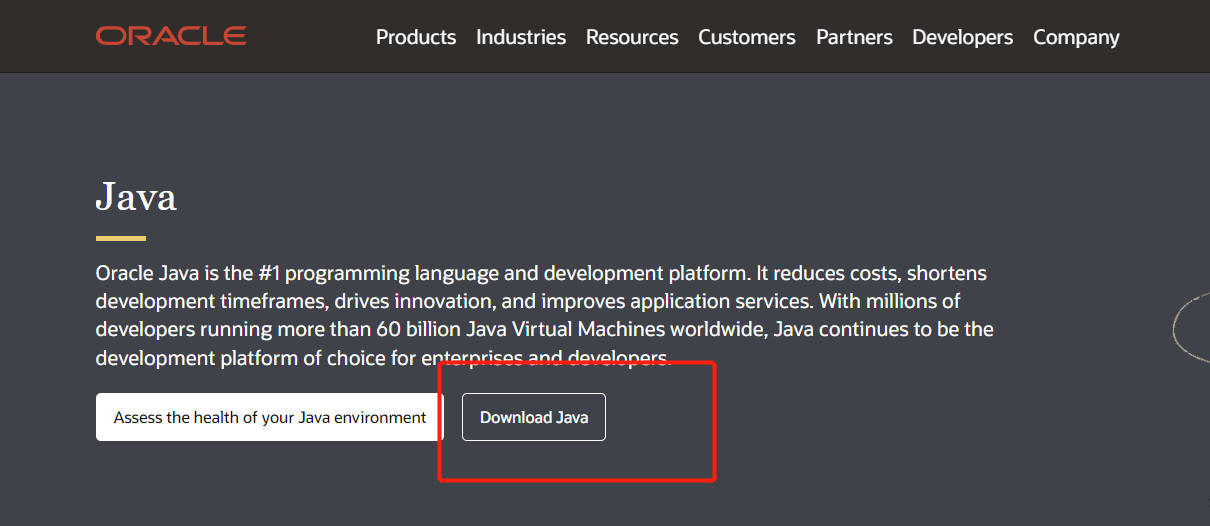Viewport: 1210px width, 526px height.
Task: Open the Company menu
Action: (x=1076, y=37)
